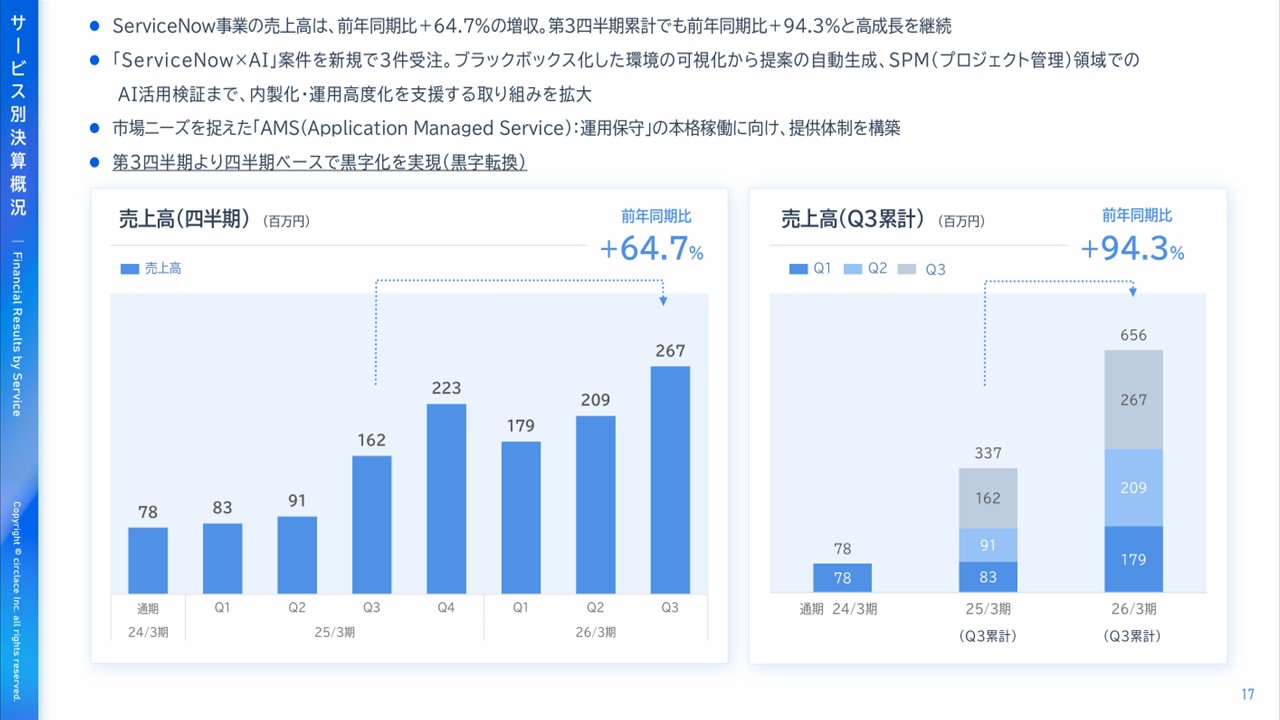Viewport: 1280px width, 720px height.
Task: Click the gray 267 segment of the stacked bar
Action: click(1133, 400)
